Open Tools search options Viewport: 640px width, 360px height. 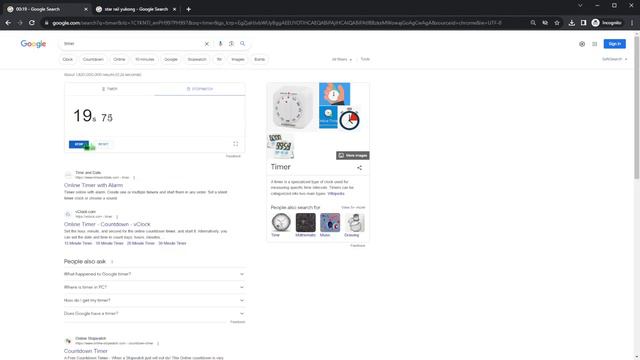[365, 59]
